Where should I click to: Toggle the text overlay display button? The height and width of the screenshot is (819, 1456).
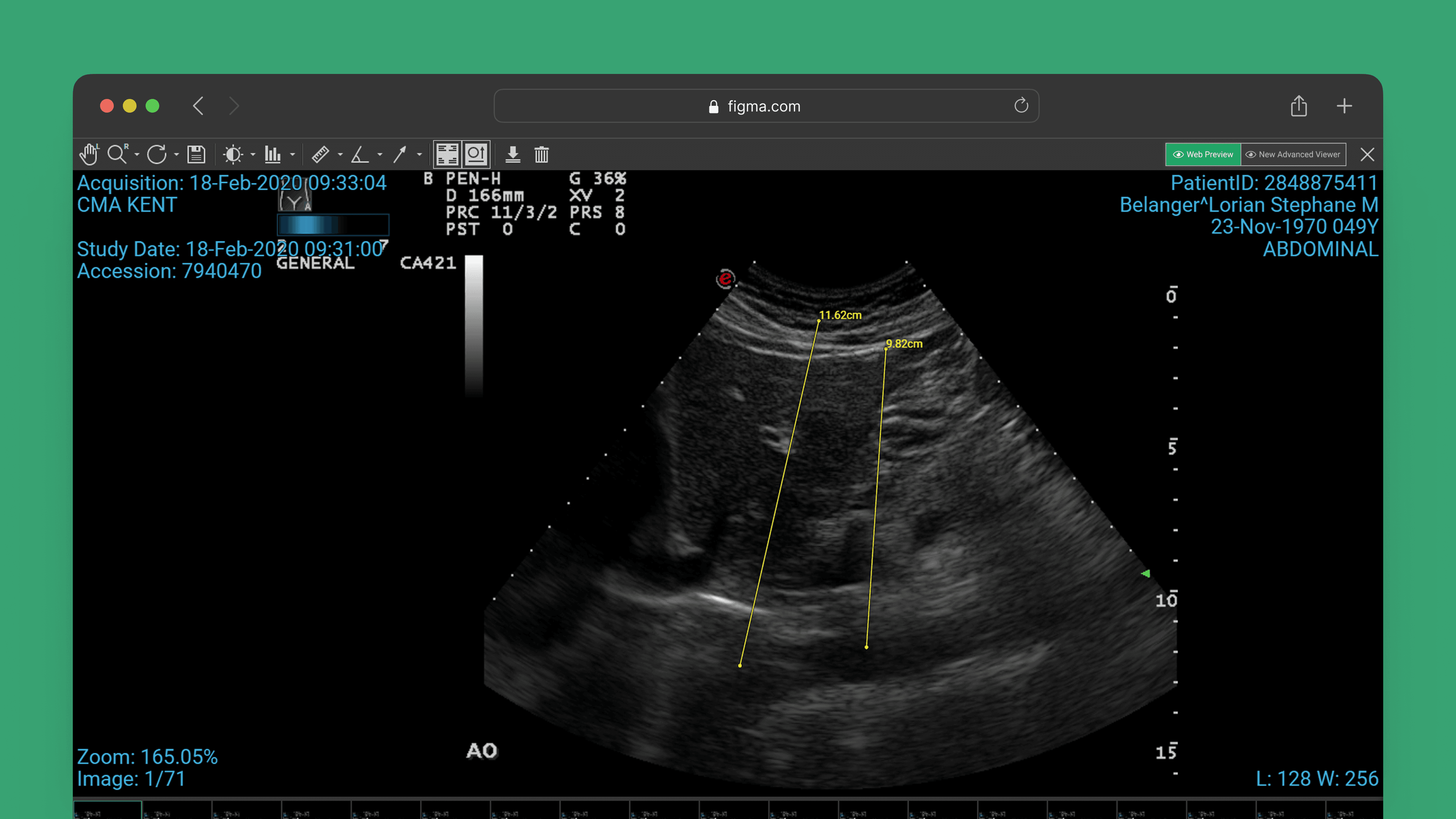coord(447,154)
